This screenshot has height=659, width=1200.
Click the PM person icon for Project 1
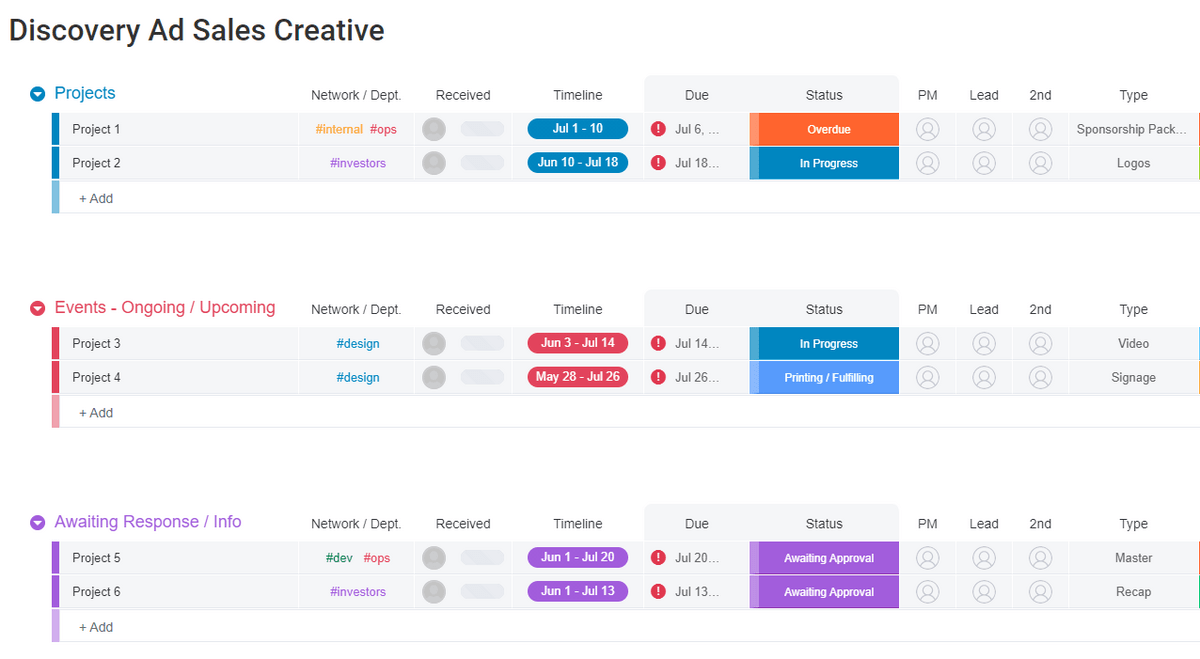tap(927, 129)
